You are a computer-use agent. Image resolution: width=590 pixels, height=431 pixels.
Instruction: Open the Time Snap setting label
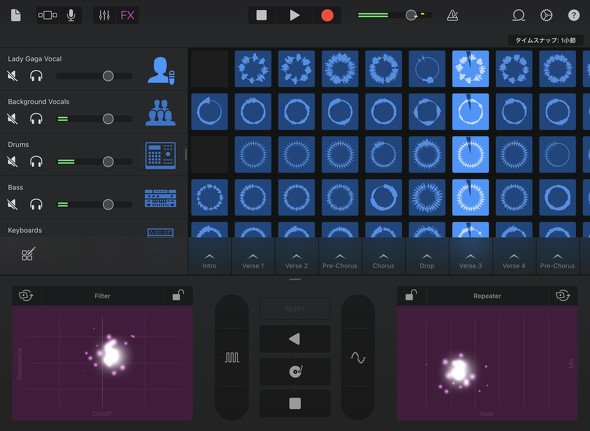pyautogui.click(x=545, y=40)
